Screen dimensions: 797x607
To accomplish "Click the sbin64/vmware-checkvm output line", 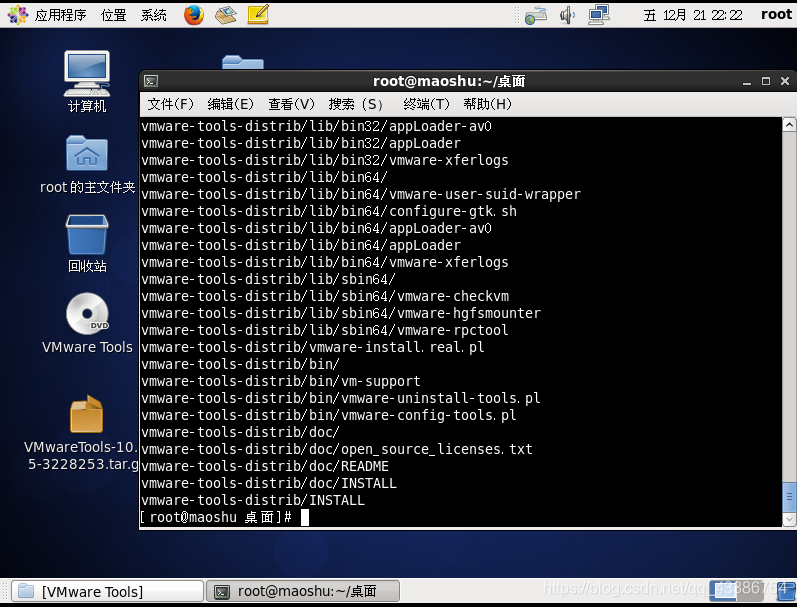I will (325, 296).
